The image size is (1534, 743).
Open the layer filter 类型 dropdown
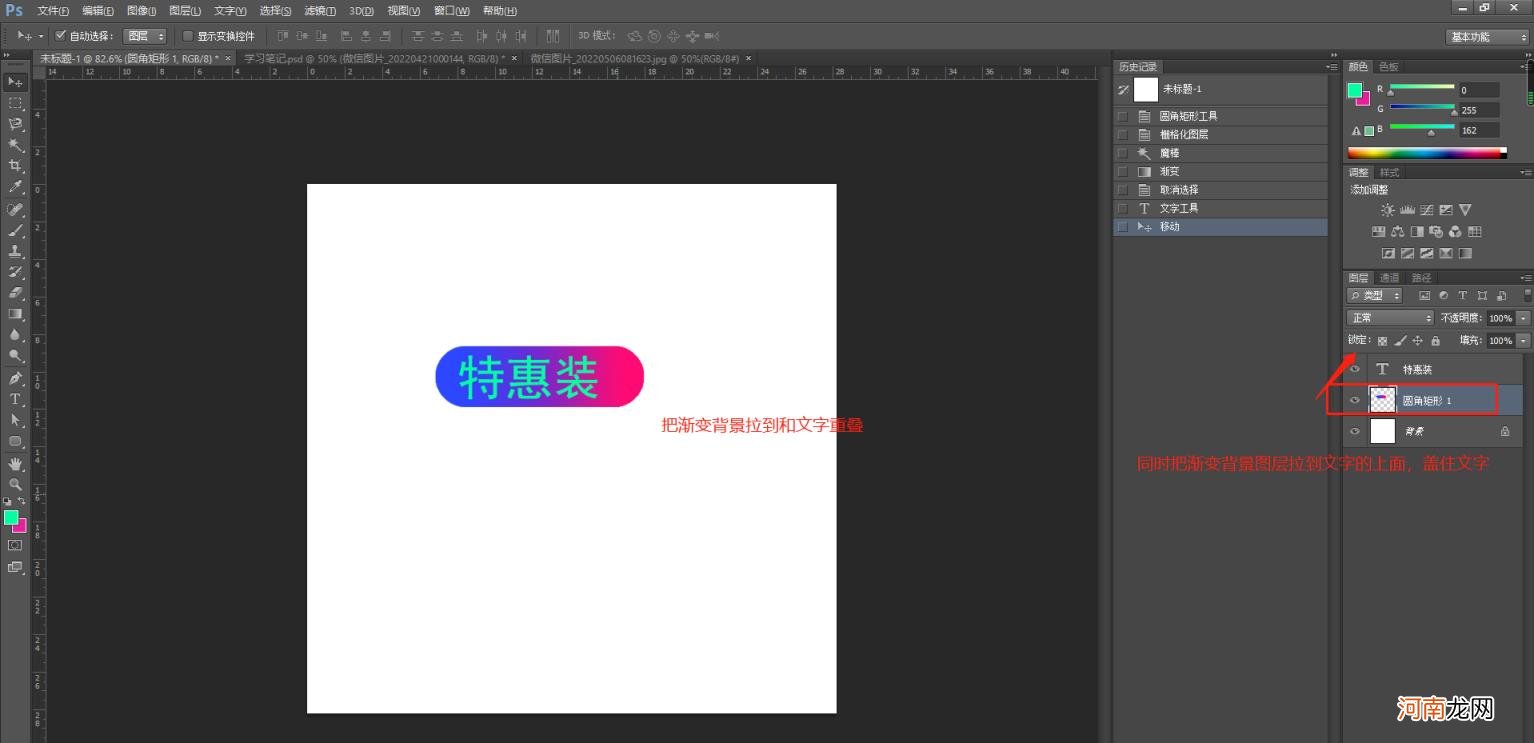1374,296
